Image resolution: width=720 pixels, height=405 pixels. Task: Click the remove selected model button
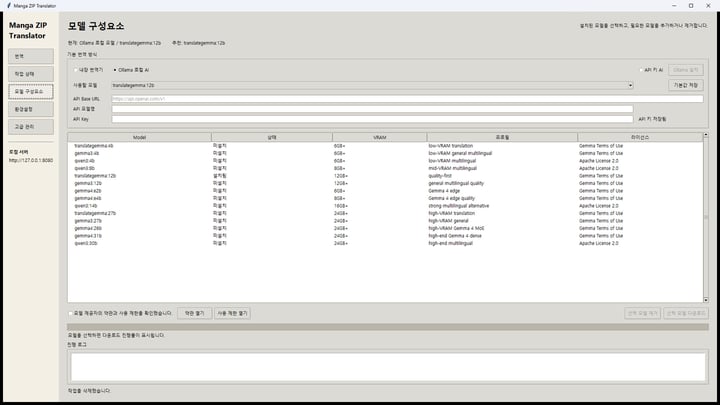click(643, 313)
